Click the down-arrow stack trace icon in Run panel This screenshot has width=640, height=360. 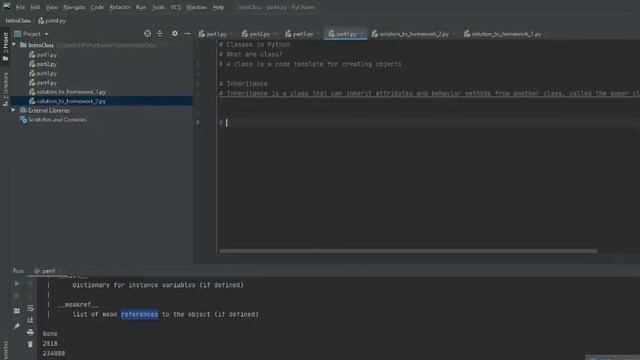click(30, 296)
